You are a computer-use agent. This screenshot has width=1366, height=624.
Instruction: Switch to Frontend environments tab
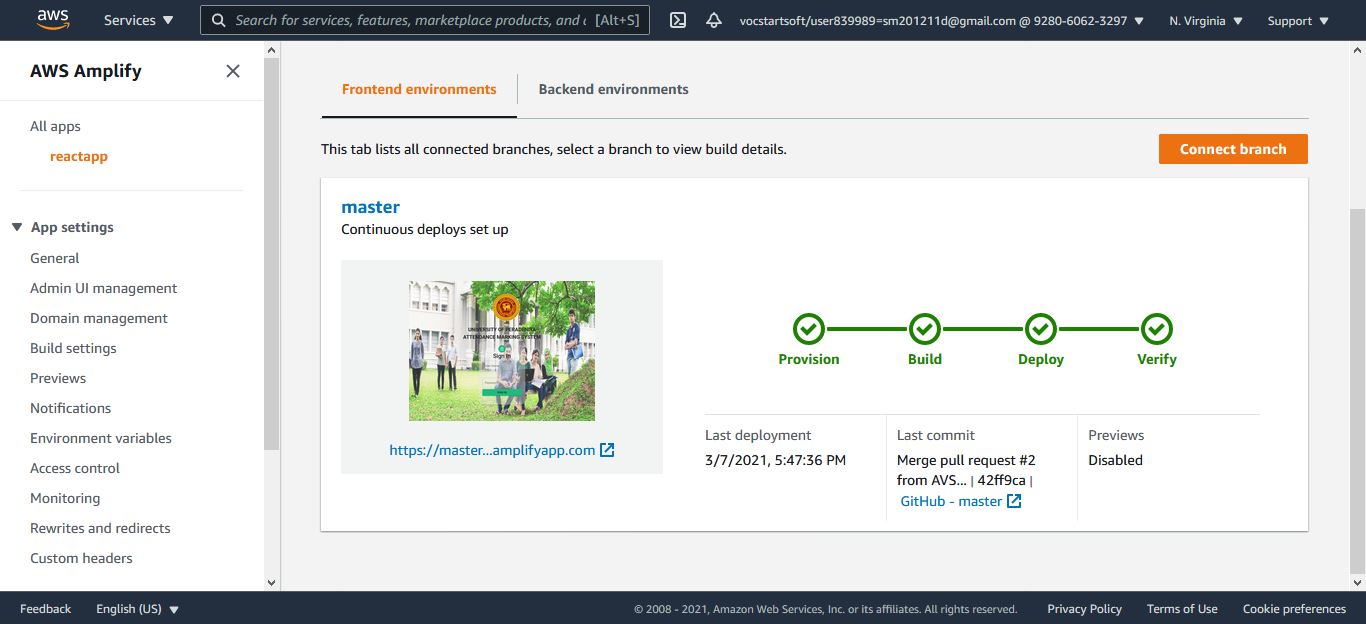(419, 89)
